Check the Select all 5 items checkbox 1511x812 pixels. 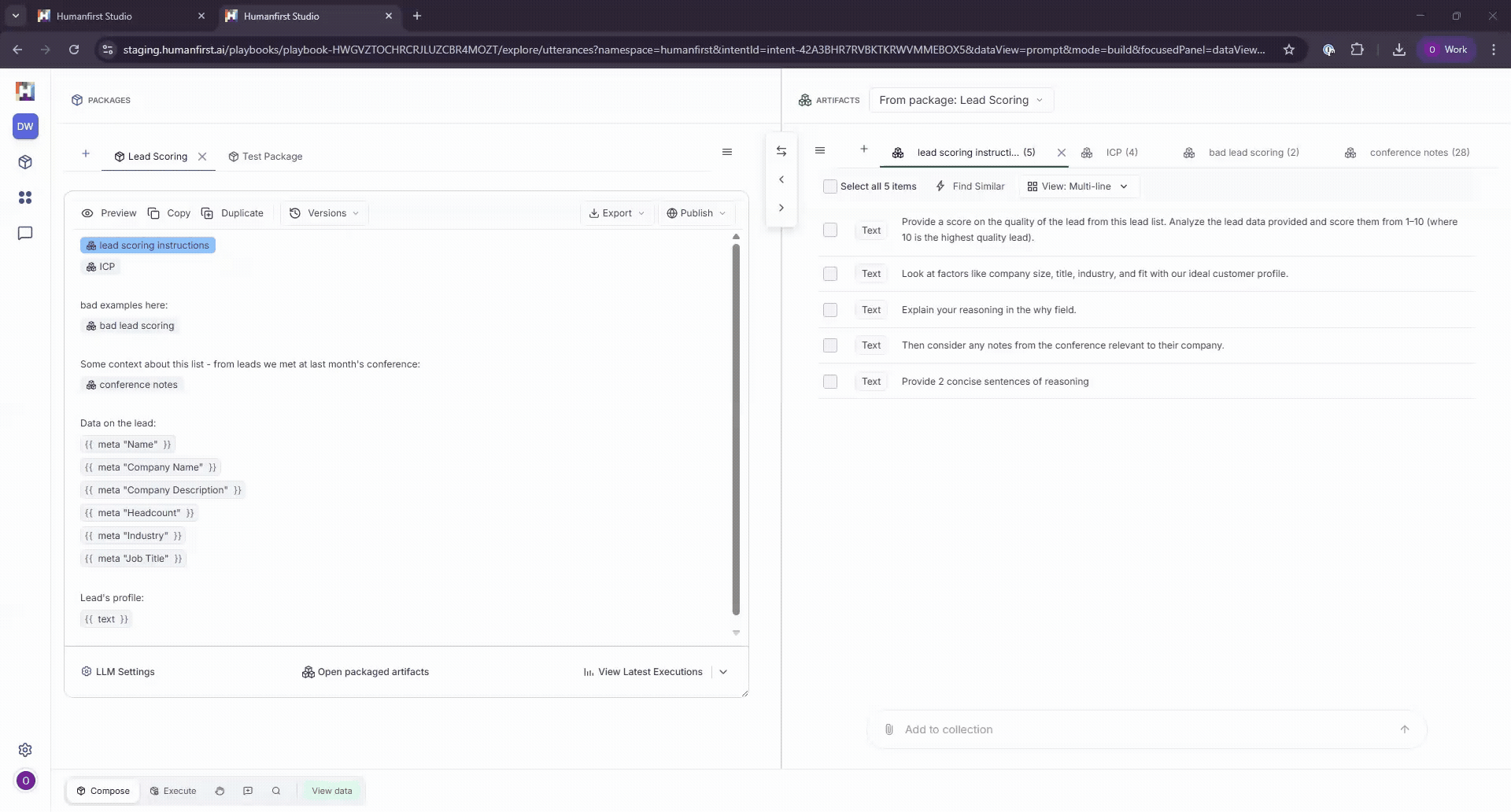coord(830,186)
